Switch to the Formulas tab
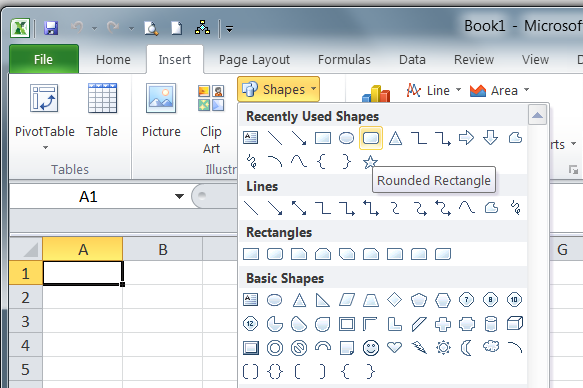Viewport: 583px width, 388px height. pos(344,59)
